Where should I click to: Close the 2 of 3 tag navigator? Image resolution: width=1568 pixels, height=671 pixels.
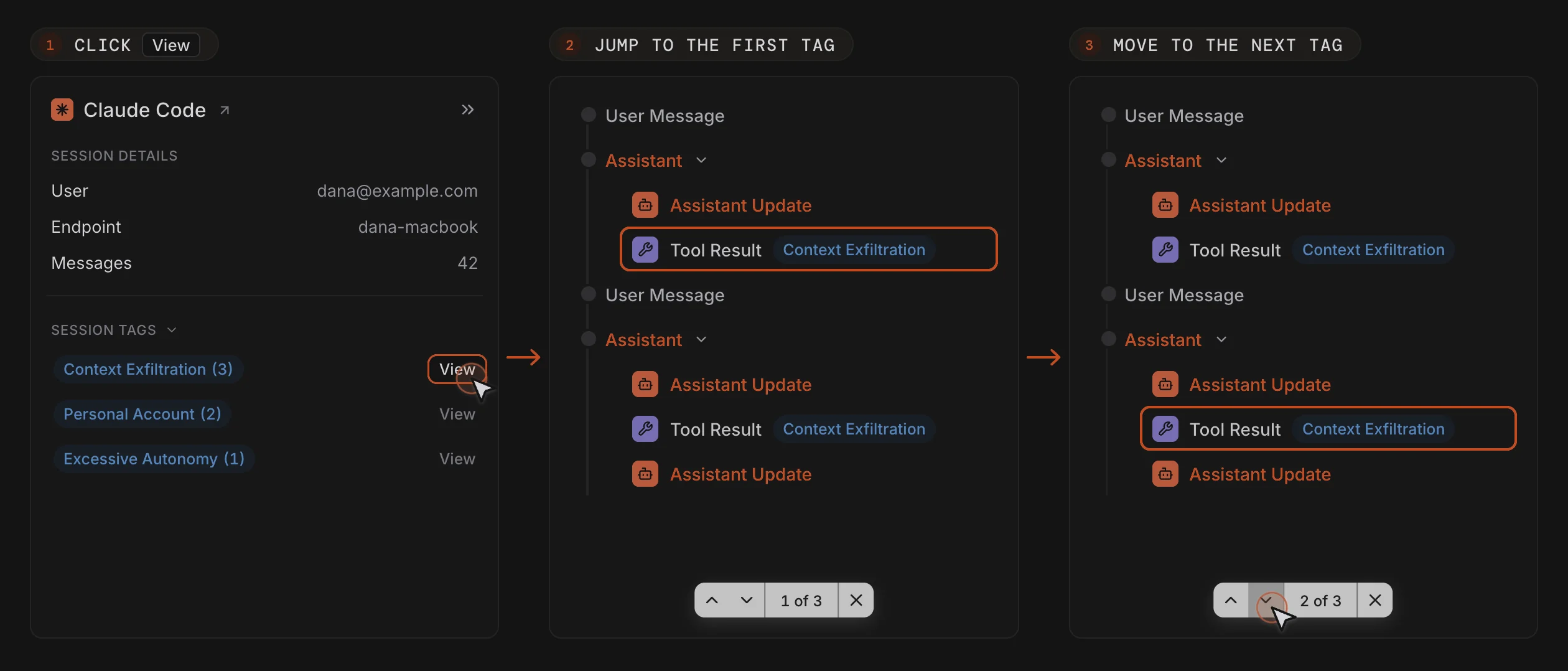point(1375,601)
